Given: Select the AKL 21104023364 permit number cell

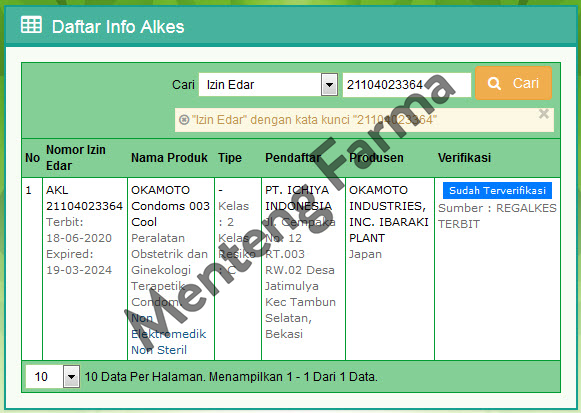Looking at the screenshot, I should coord(84,198).
